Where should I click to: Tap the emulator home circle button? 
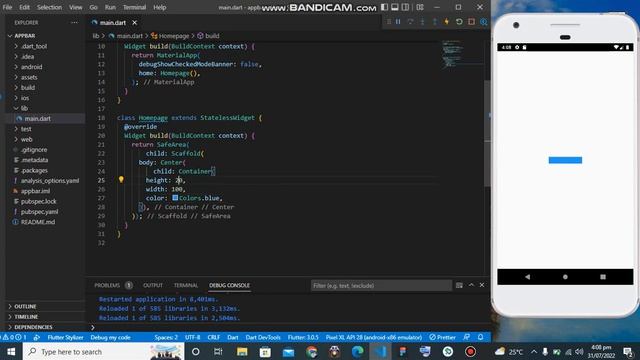(565, 277)
